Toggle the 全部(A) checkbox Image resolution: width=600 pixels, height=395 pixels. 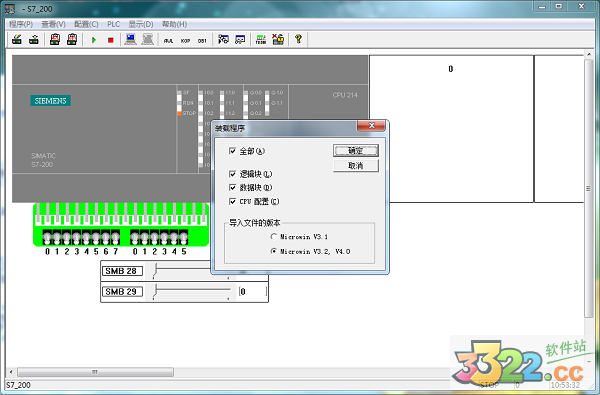[232, 151]
